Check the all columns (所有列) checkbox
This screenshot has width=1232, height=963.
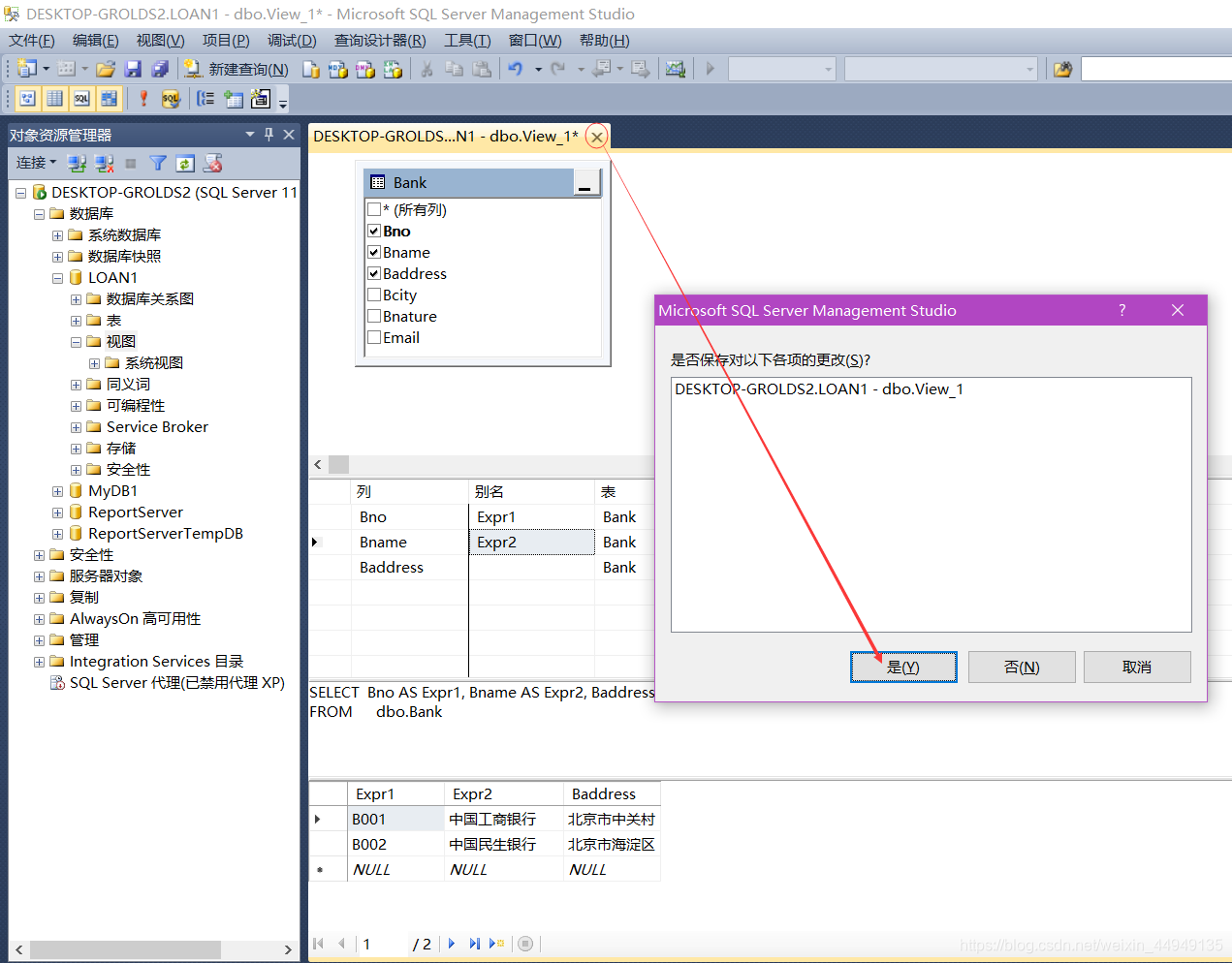(x=374, y=209)
